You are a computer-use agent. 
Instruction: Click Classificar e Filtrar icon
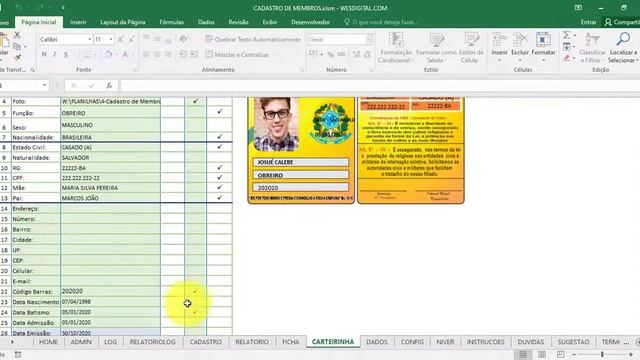point(592,48)
